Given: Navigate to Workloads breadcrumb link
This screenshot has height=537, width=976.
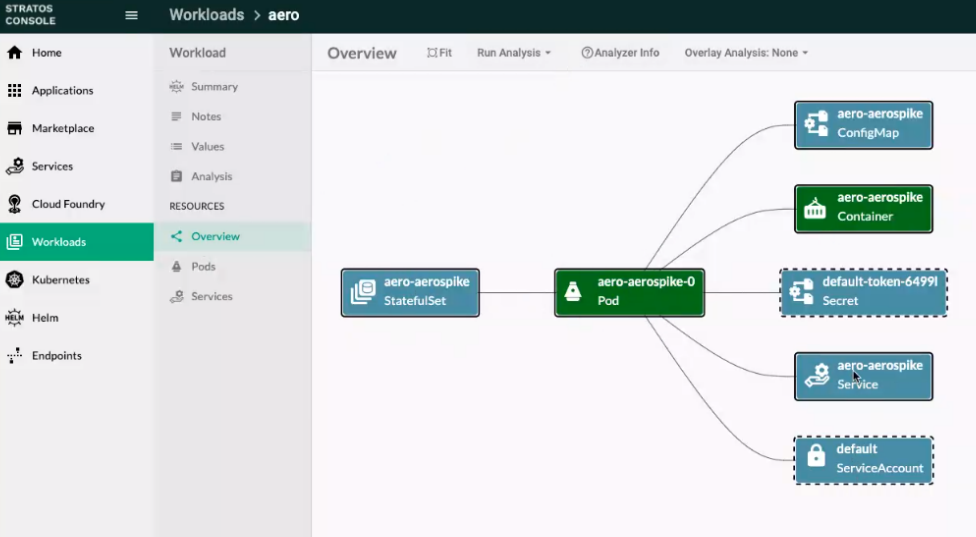Looking at the screenshot, I should click(x=206, y=15).
